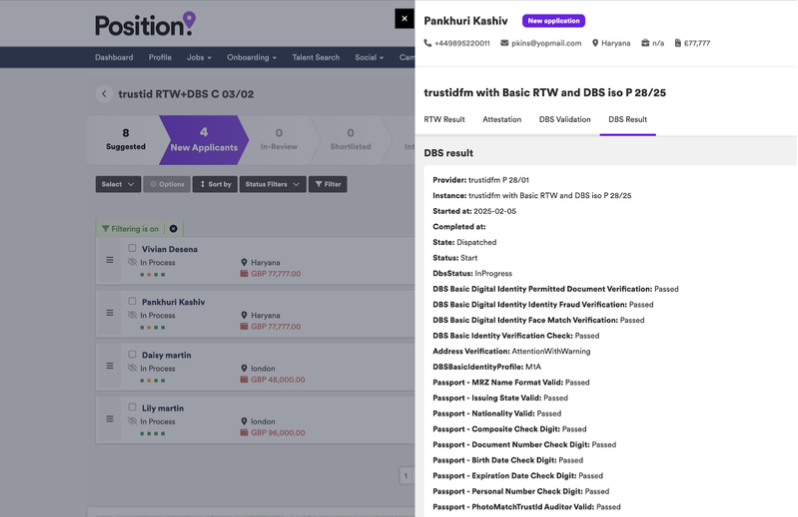Check the box beside Lily martin

point(132,408)
